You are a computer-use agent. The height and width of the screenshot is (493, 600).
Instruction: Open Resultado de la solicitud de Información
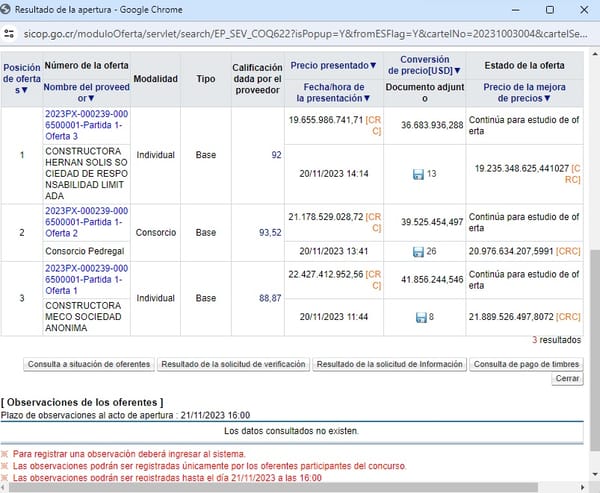point(390,364)
